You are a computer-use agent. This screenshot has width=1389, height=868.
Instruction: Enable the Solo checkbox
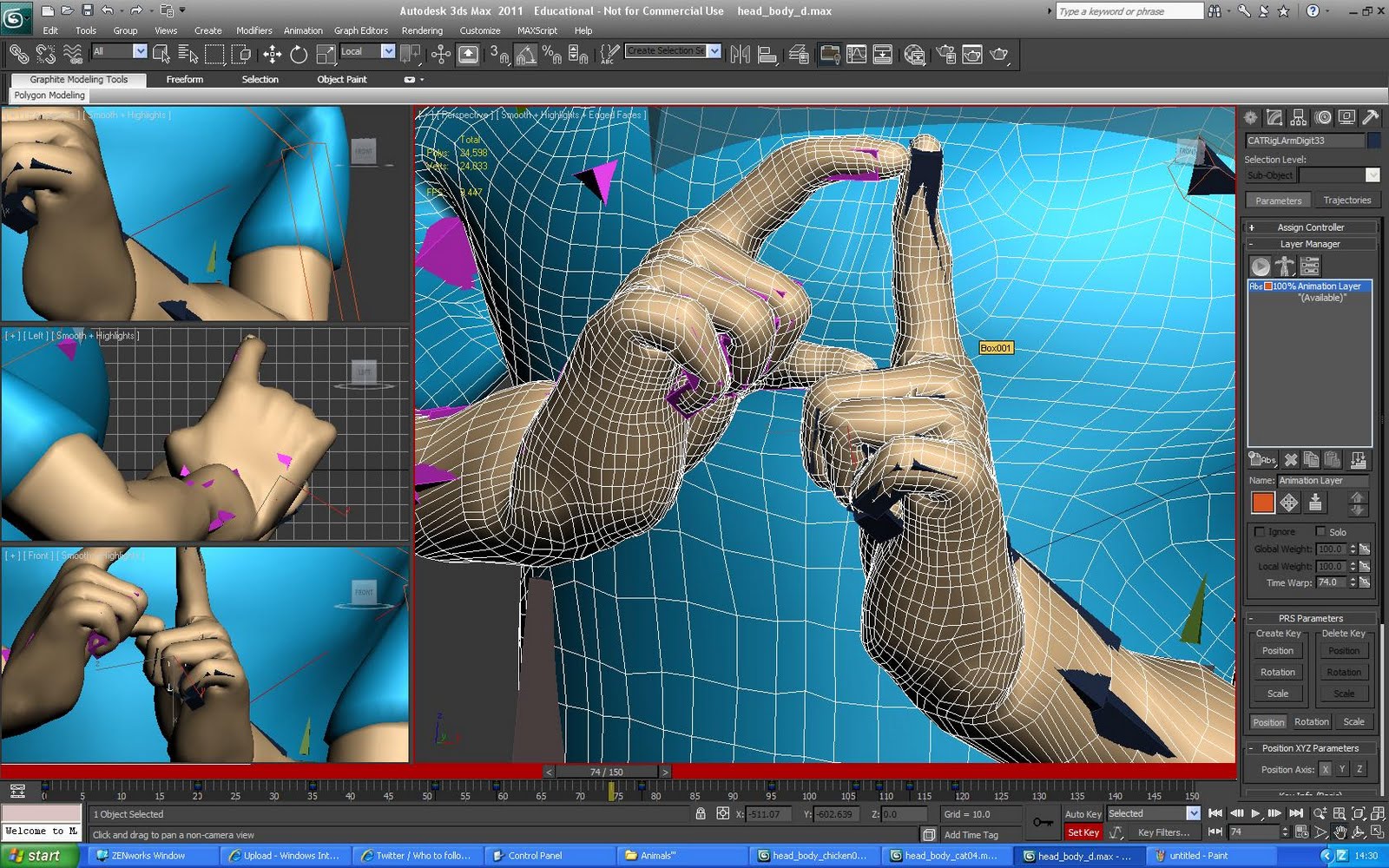point(1320,531)
